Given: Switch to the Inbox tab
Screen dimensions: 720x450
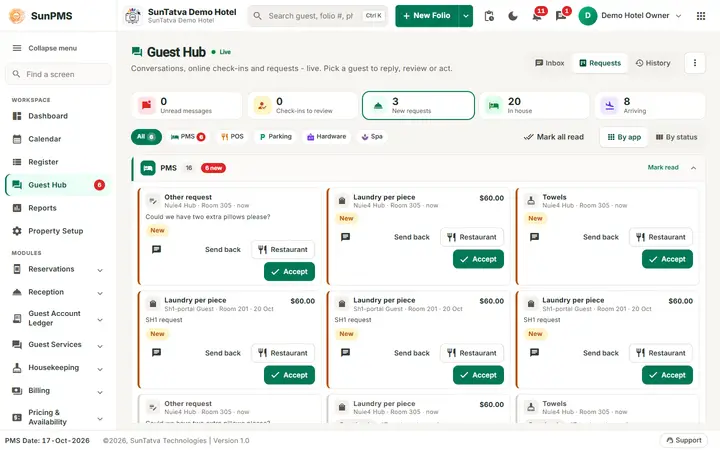Looking at the screenshot, I should pos(550,63).
